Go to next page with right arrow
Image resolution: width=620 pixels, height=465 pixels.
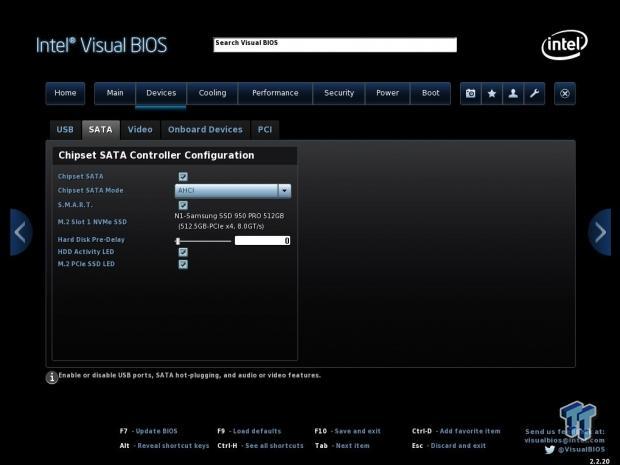click(600, 232)
